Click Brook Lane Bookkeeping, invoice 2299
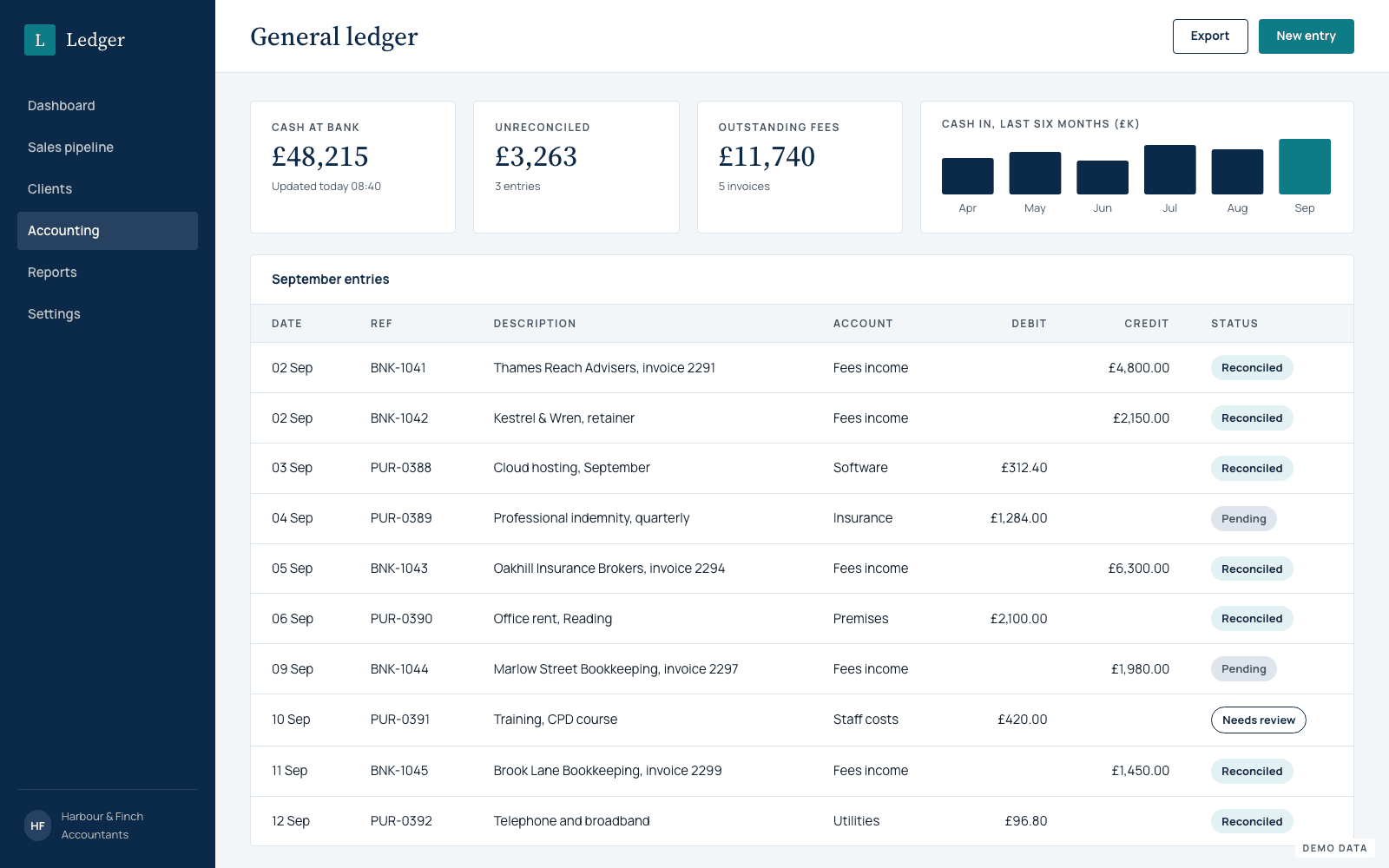 608,771
